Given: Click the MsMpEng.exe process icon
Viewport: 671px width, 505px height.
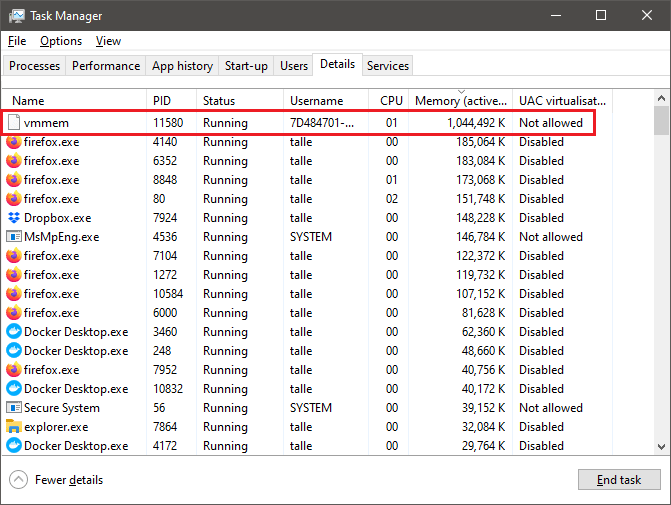Looking at the screenshot, I should point(14,237).
